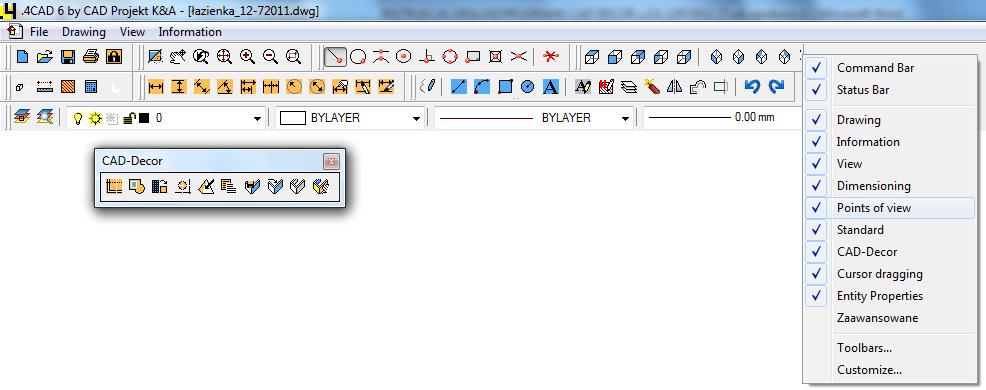This screenshot has width=986, height=390.
Task: Uncheck Entity Properties entry
Action: click(889, 296)
